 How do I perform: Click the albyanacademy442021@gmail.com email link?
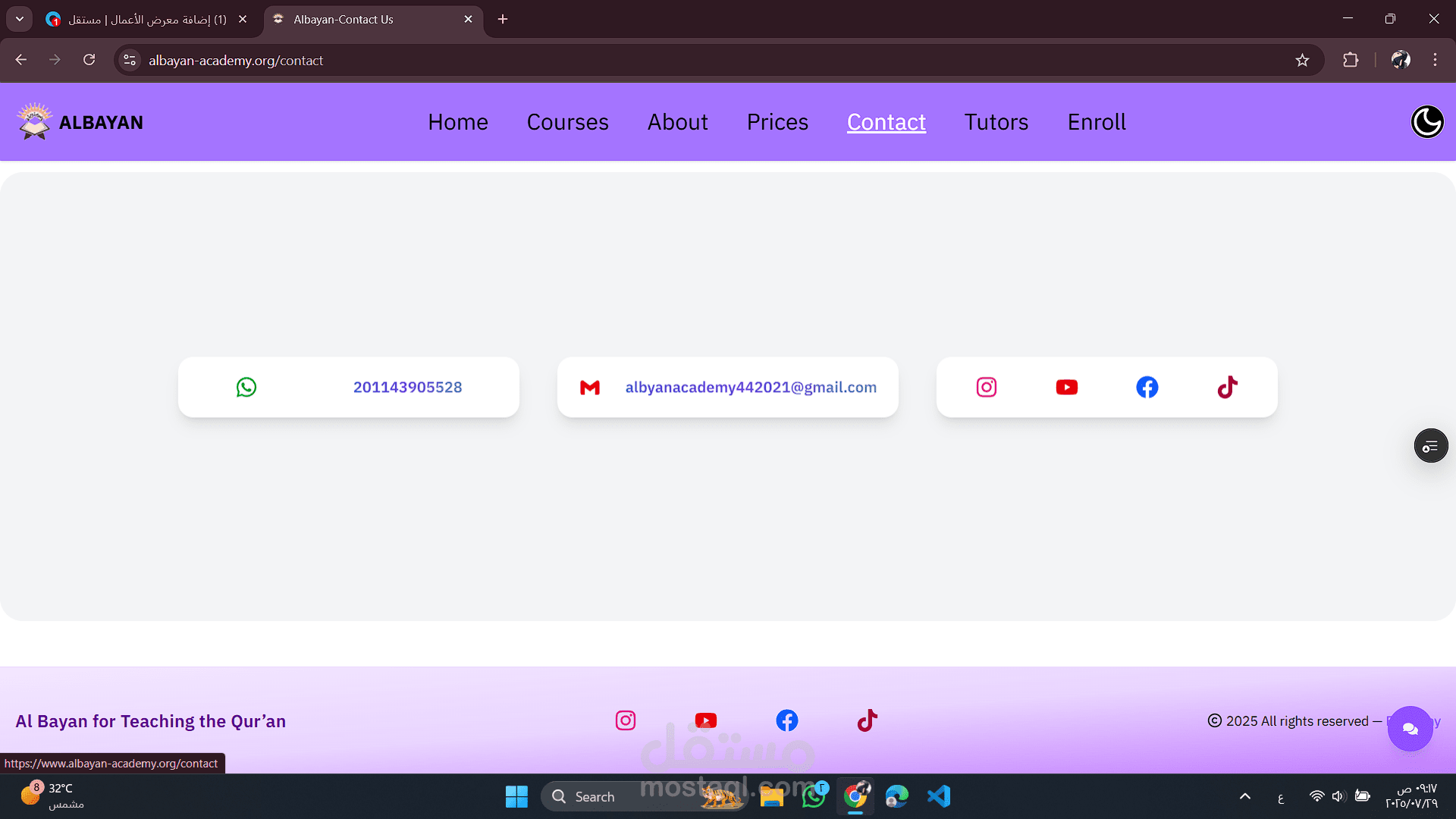click(x=751, y=388)
